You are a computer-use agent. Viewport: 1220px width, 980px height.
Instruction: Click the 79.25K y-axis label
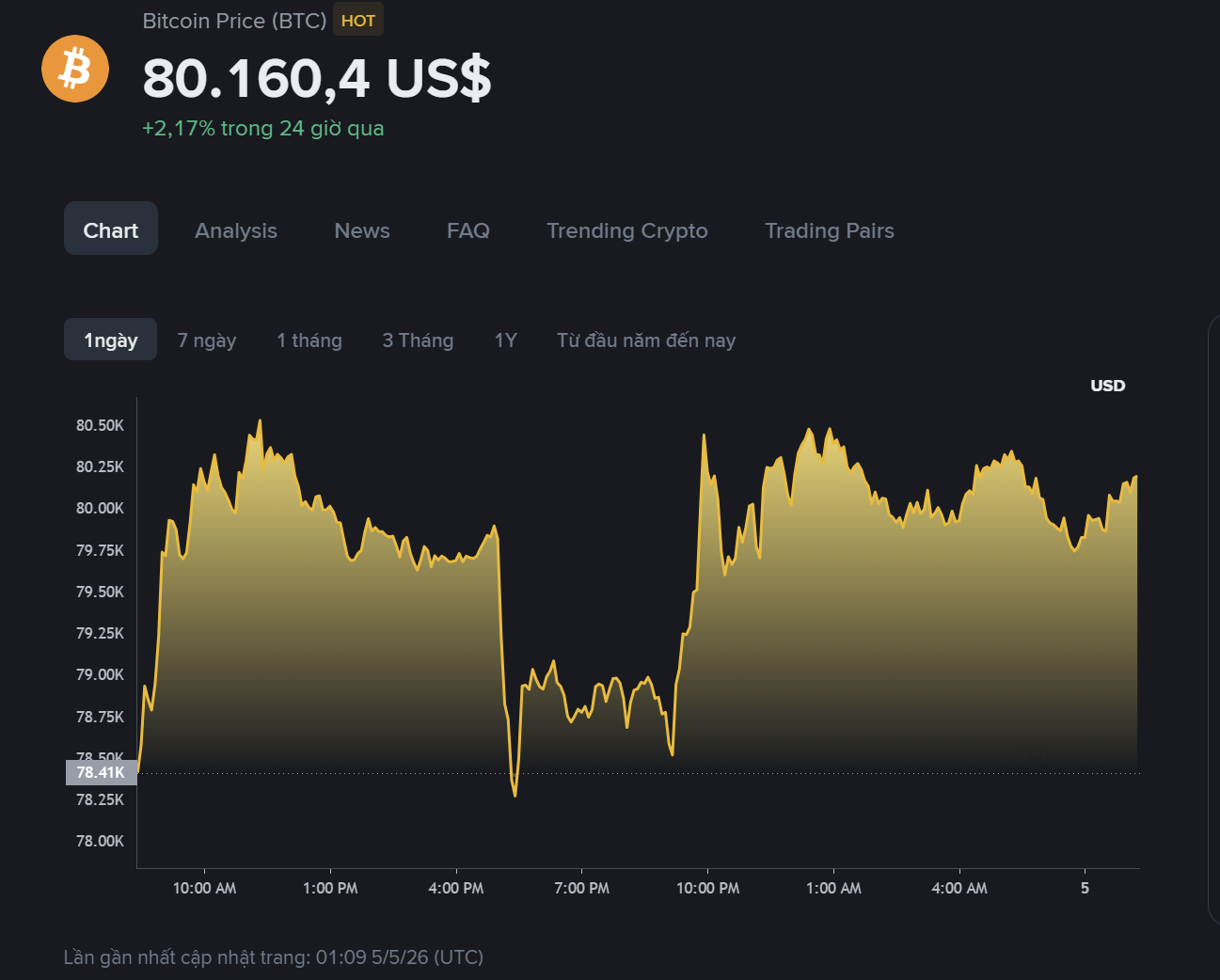(100, 633)
